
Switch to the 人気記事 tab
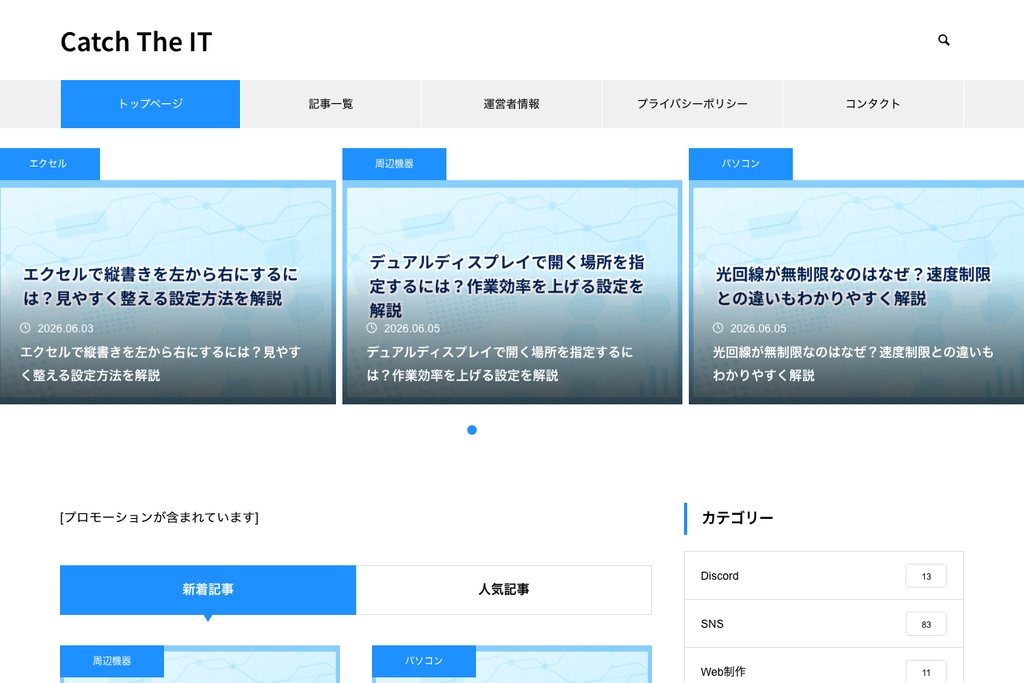[504, 590]
